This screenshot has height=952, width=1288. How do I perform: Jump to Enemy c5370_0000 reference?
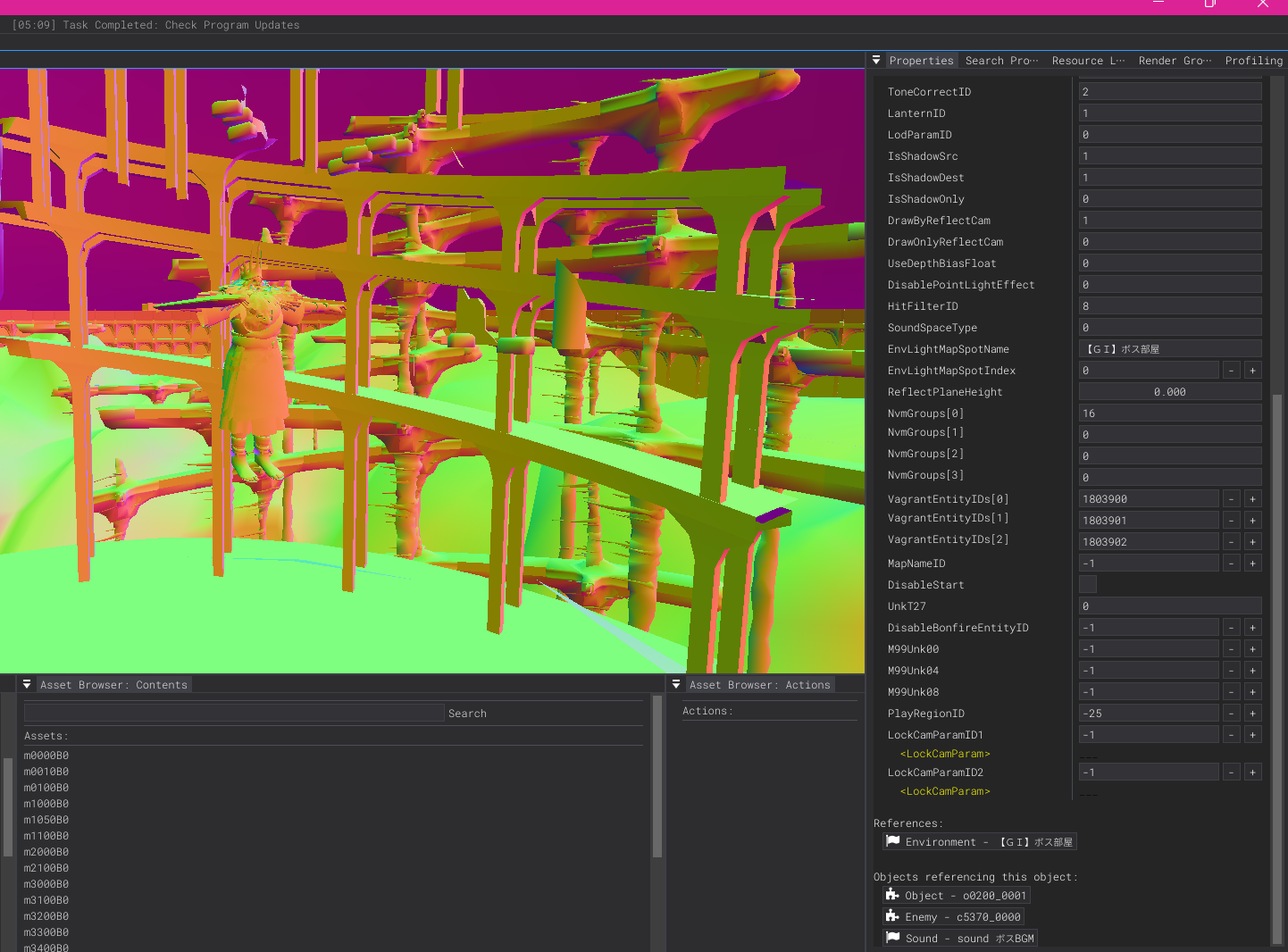coord(953,916)
